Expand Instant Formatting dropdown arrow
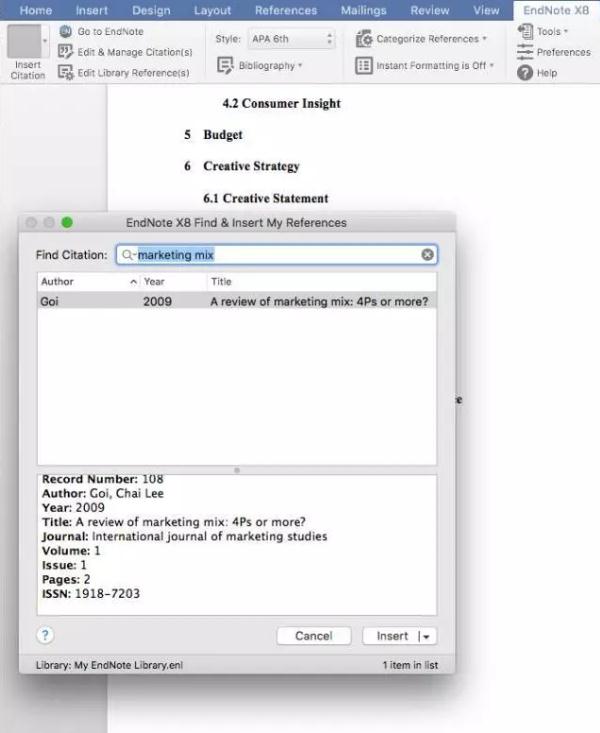The image size is (600, 733). 492,65
